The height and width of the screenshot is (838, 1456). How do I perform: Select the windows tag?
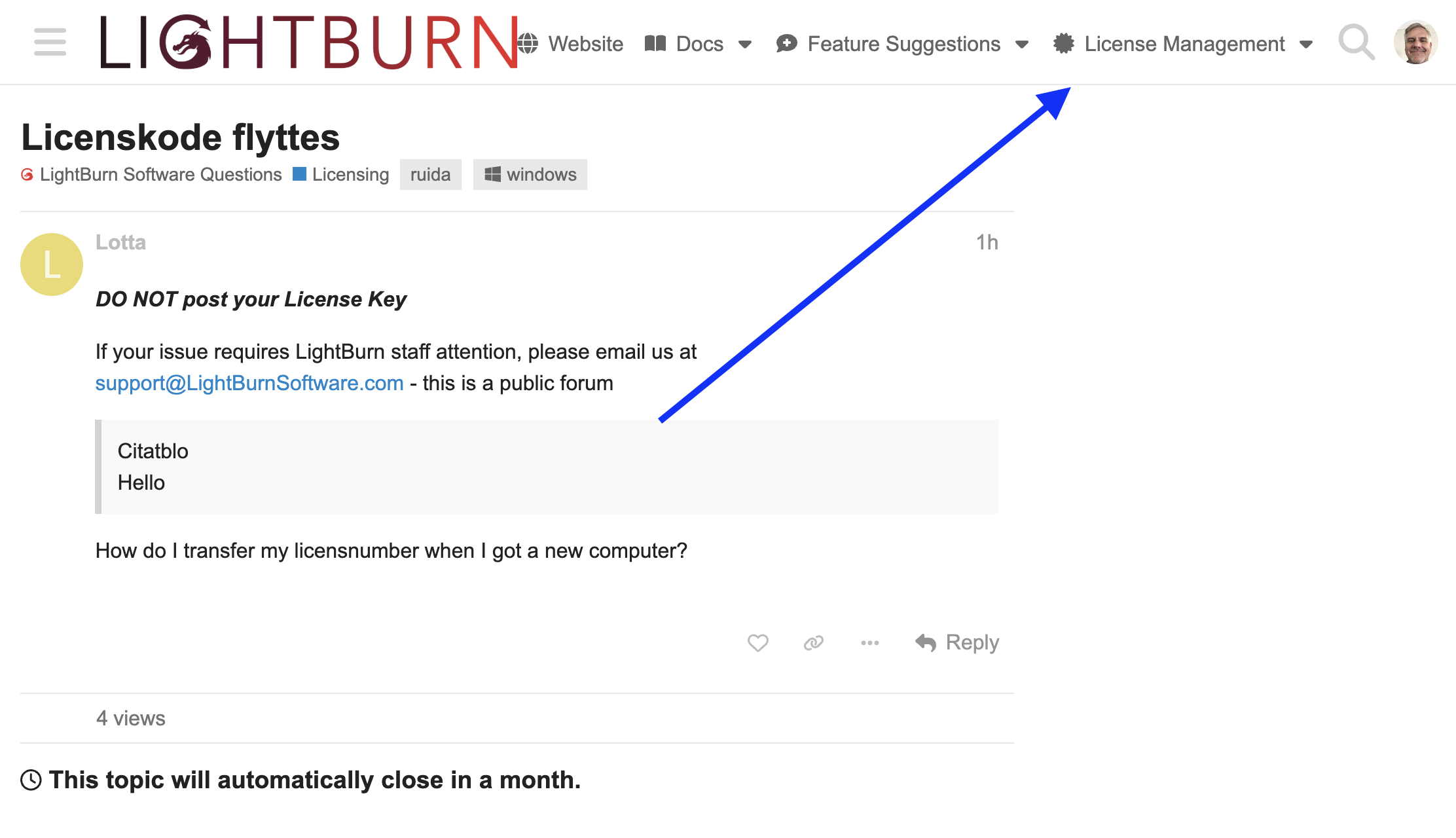[x=530, y=175]
